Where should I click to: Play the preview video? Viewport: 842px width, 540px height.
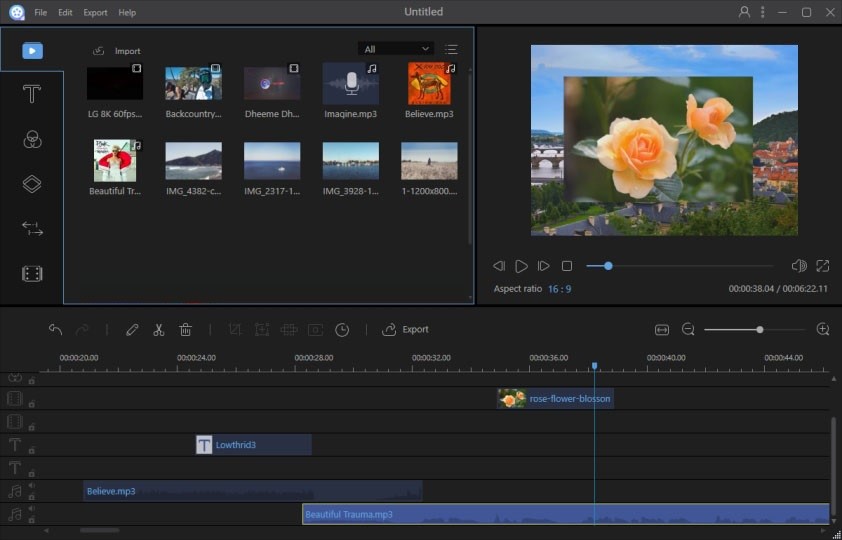[x=521, y=266]
